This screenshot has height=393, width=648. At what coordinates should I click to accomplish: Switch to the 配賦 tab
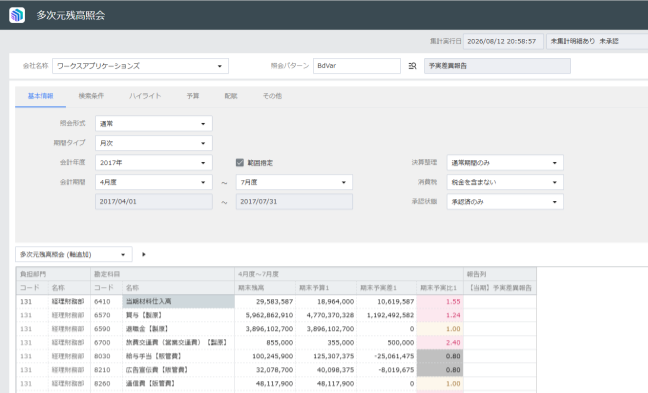click(x=231, y=96)
